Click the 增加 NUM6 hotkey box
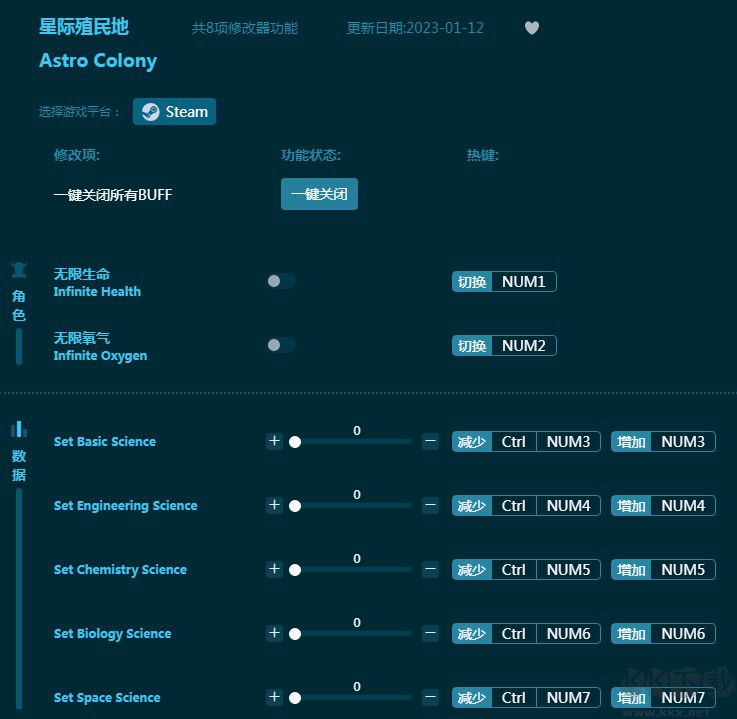Viewport: 737px width, 719px height. (663, 633)
